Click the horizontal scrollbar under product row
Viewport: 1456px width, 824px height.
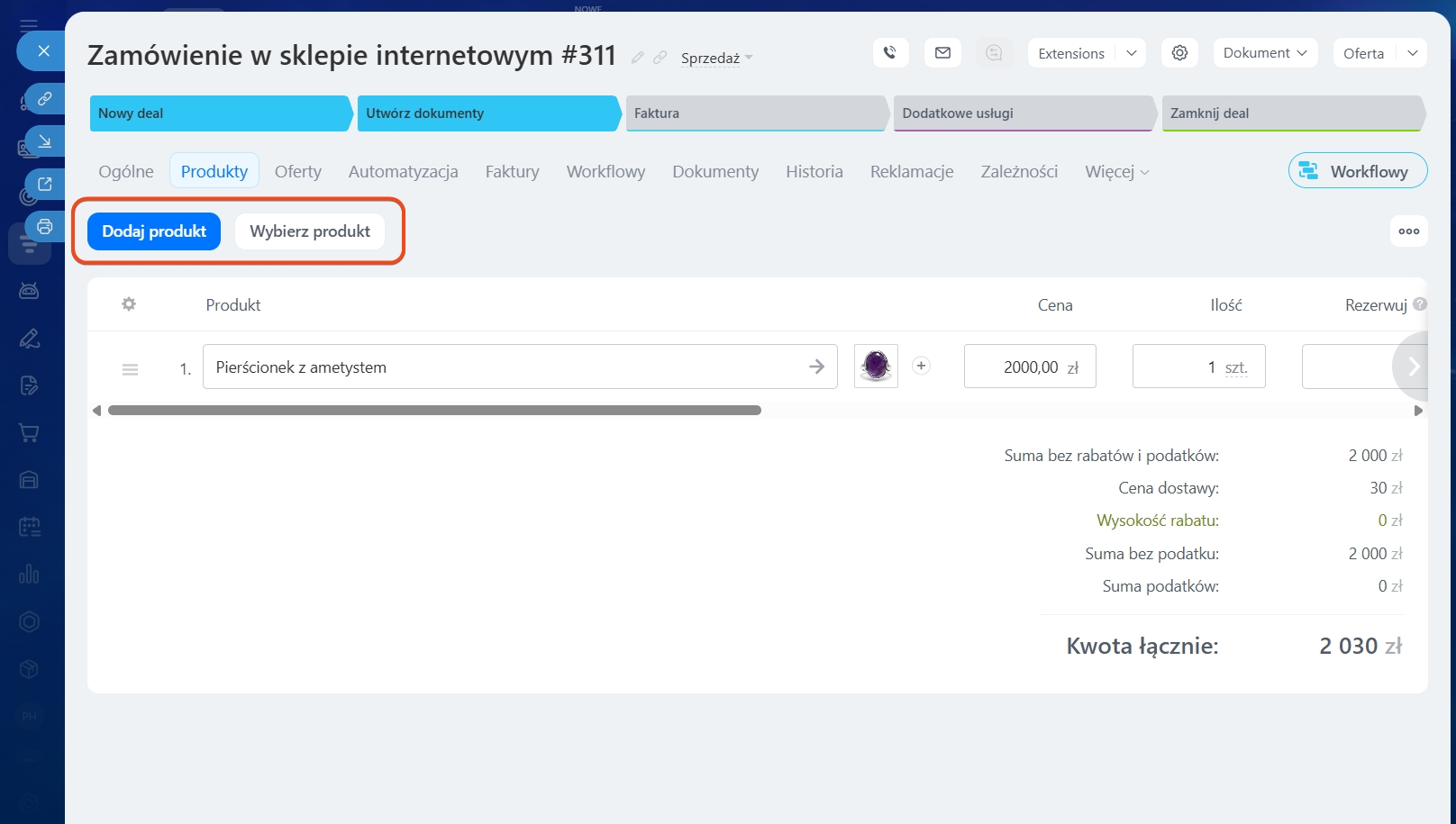tap(434, 411)
